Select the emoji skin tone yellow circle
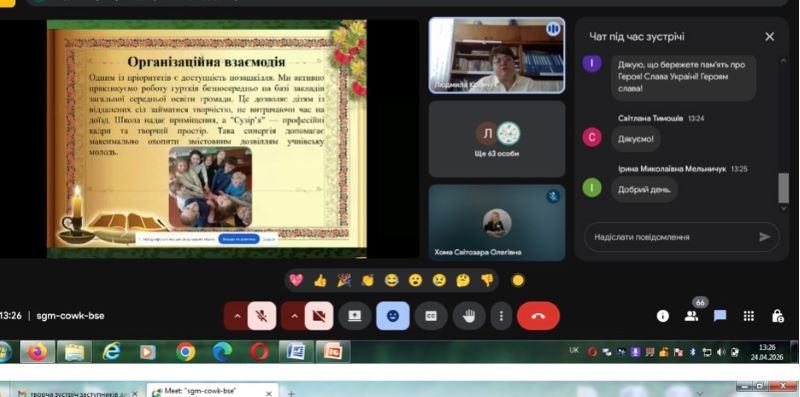Screen dimensions: 800x397 518,280
